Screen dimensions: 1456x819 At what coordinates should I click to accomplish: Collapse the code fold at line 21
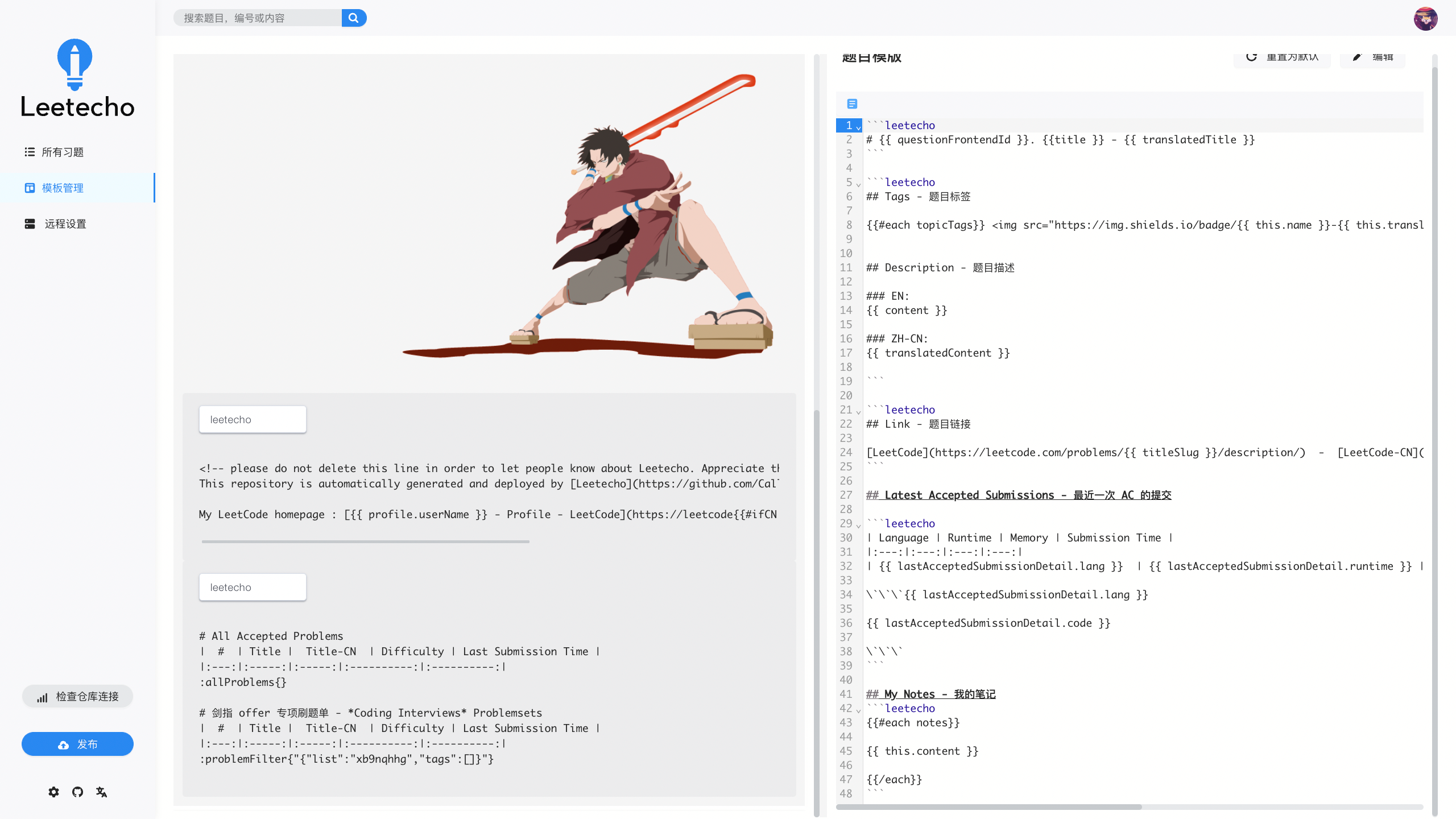859,412
